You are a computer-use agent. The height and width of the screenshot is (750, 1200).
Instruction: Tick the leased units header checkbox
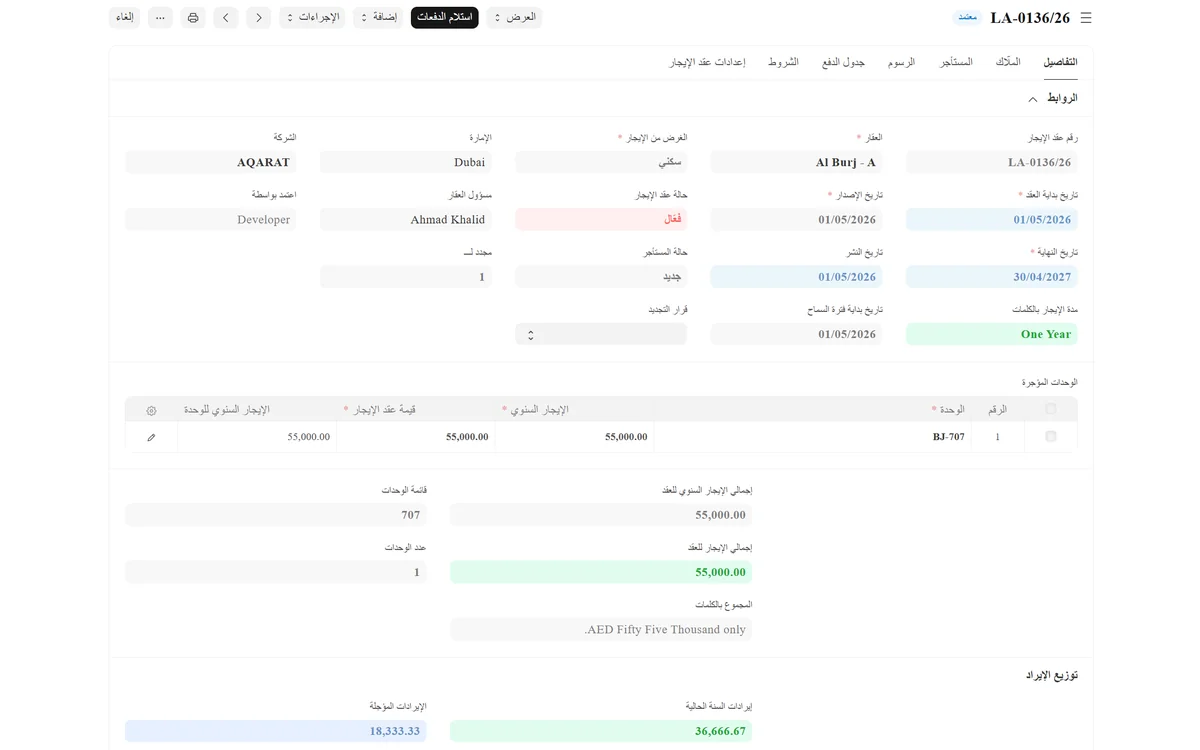pos(1050,409)
